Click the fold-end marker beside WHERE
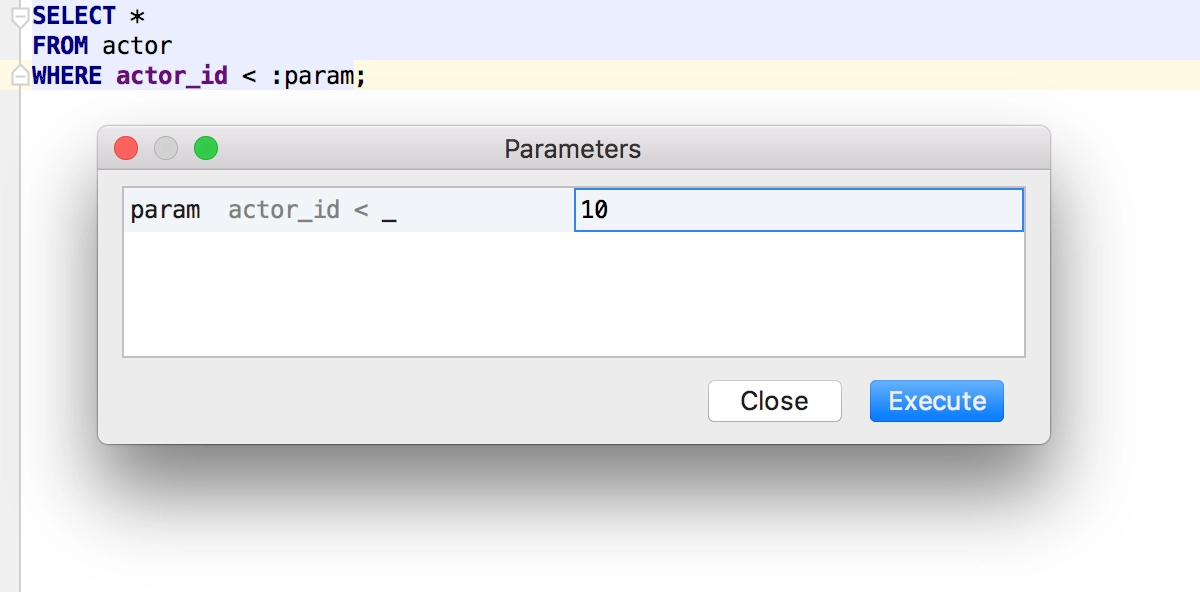Image resolution: width=1200 pixels, height=592 pixels. click(x=20, y=76)
